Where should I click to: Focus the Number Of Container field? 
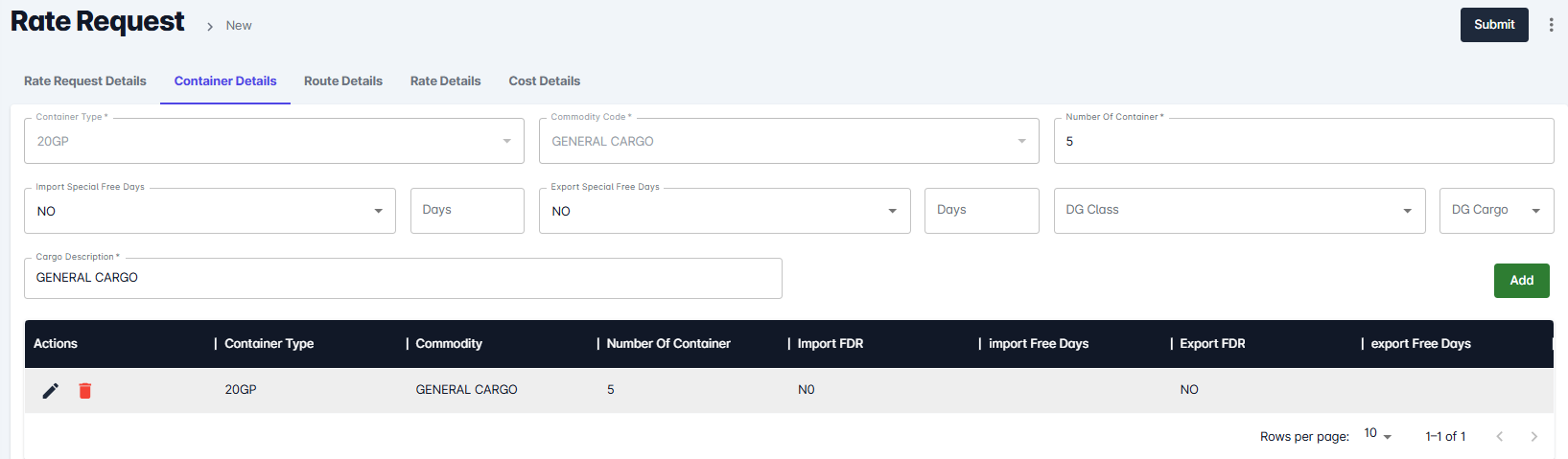tap(1304, 141)
